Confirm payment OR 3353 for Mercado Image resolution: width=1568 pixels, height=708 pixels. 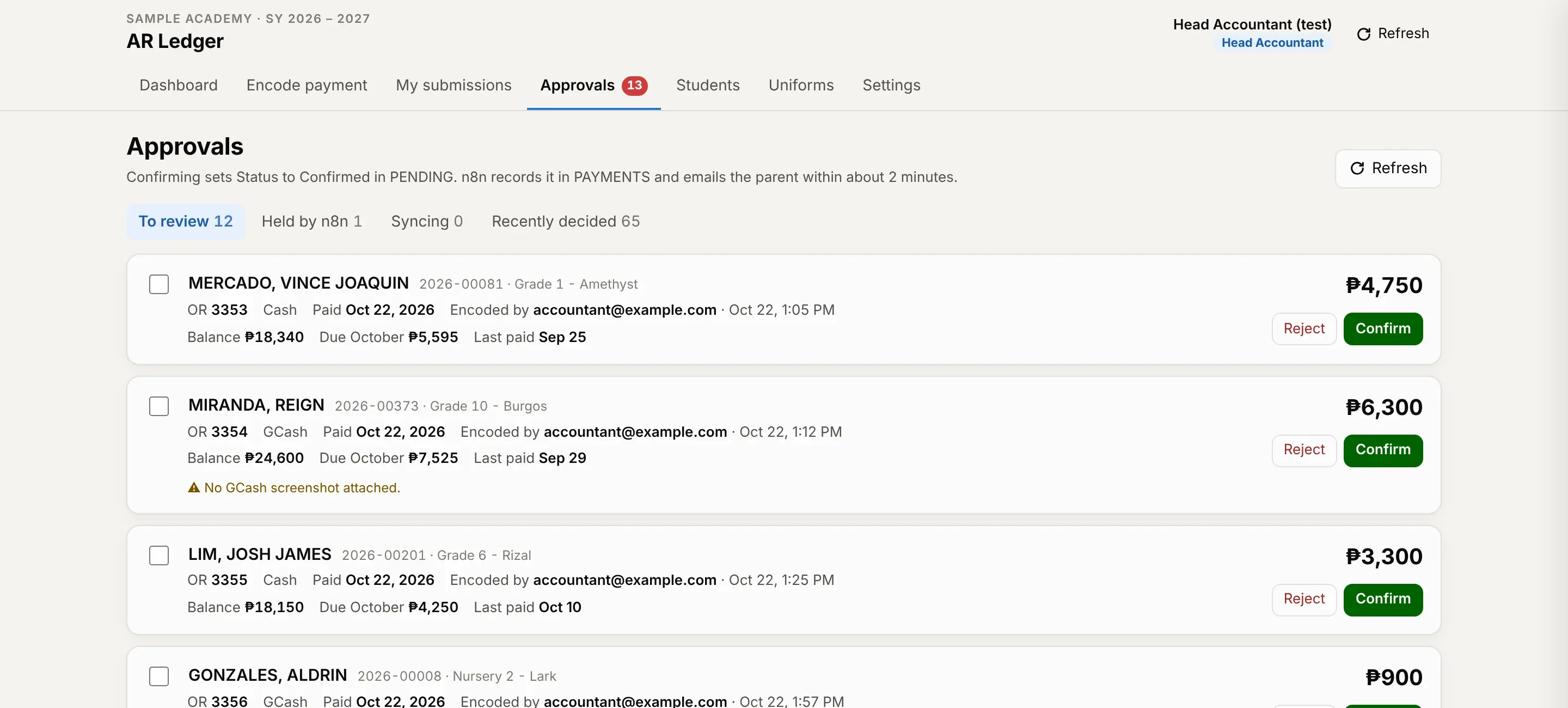[x=1383, y=329]
